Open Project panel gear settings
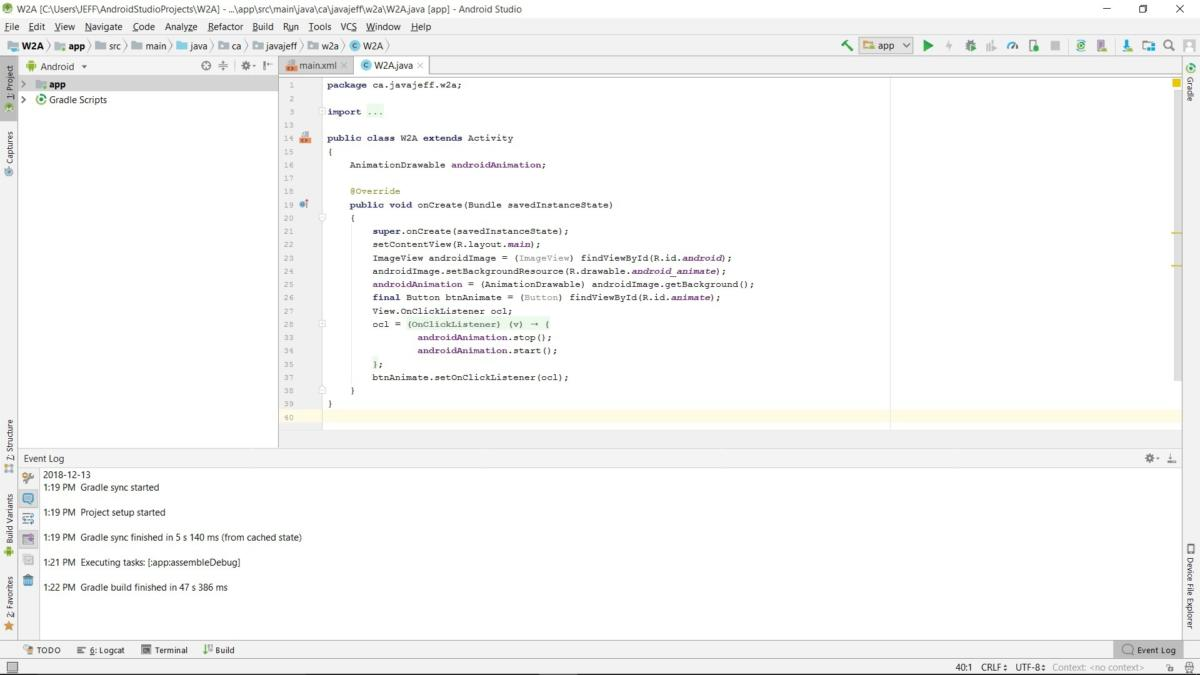Viewport: 1200px width, 675px height. click(x=246, y=66)
